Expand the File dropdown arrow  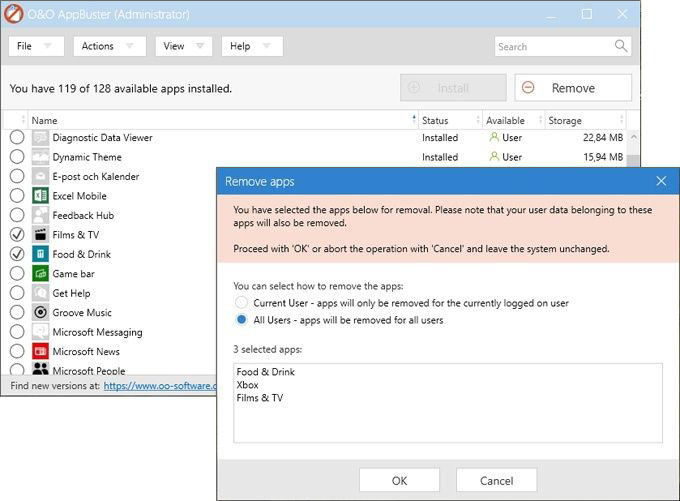48,46
